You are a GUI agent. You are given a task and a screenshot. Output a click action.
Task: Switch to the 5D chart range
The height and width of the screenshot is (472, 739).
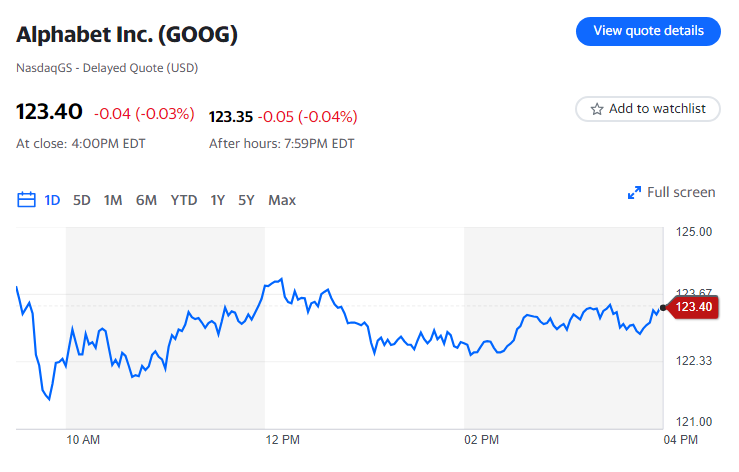click(82, 200)
